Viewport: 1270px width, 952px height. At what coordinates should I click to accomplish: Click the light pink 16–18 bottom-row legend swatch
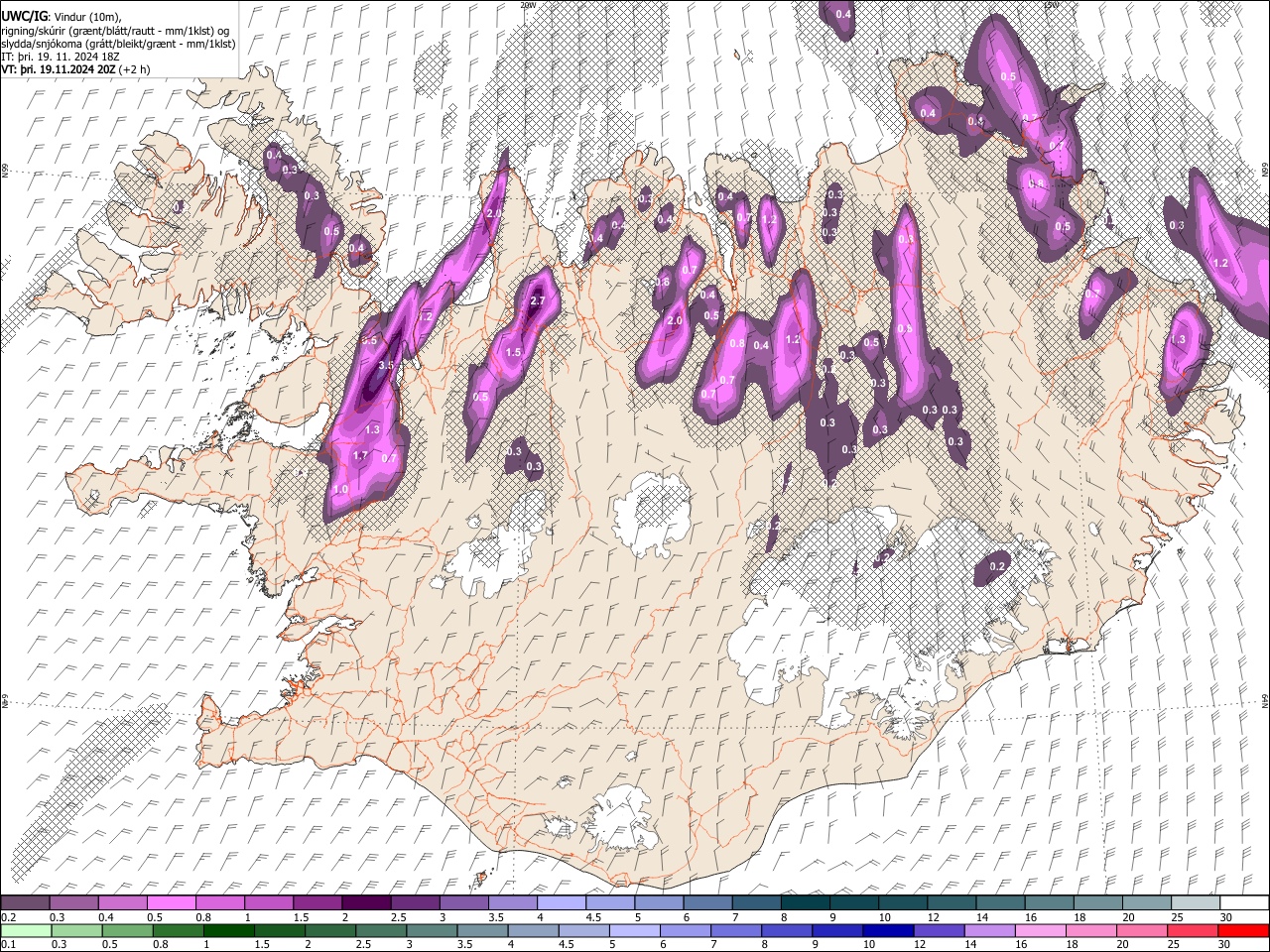(1041, 930)
